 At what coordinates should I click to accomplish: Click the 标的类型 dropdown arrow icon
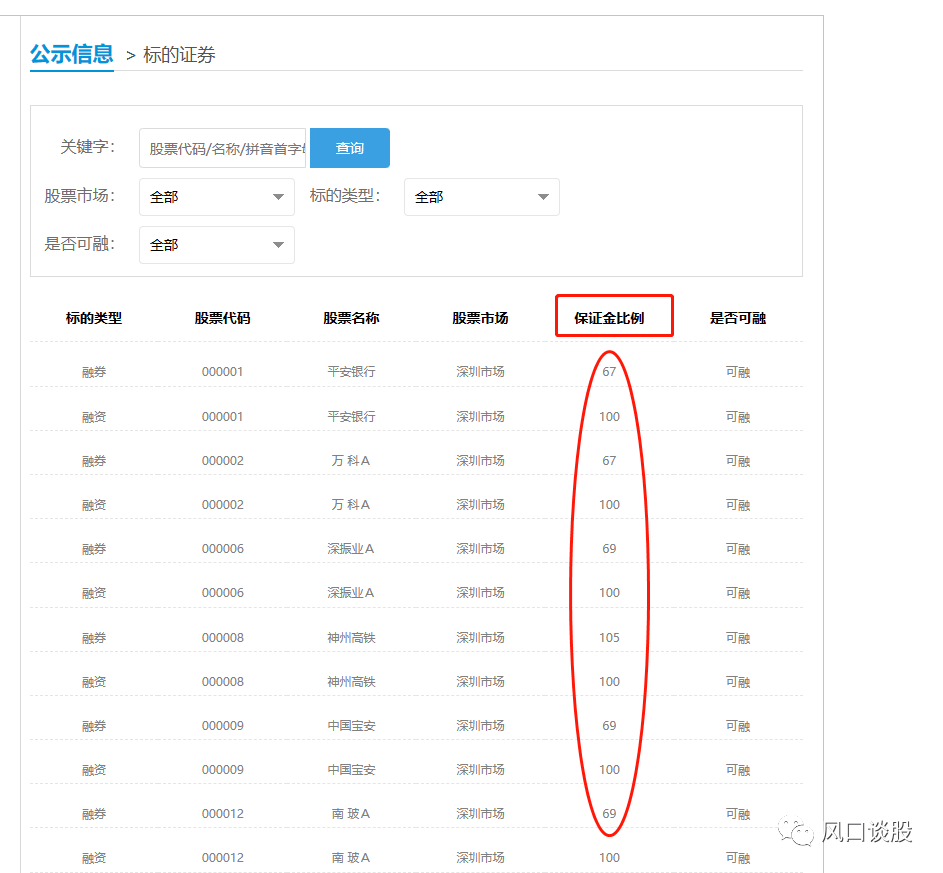point(544,197)
